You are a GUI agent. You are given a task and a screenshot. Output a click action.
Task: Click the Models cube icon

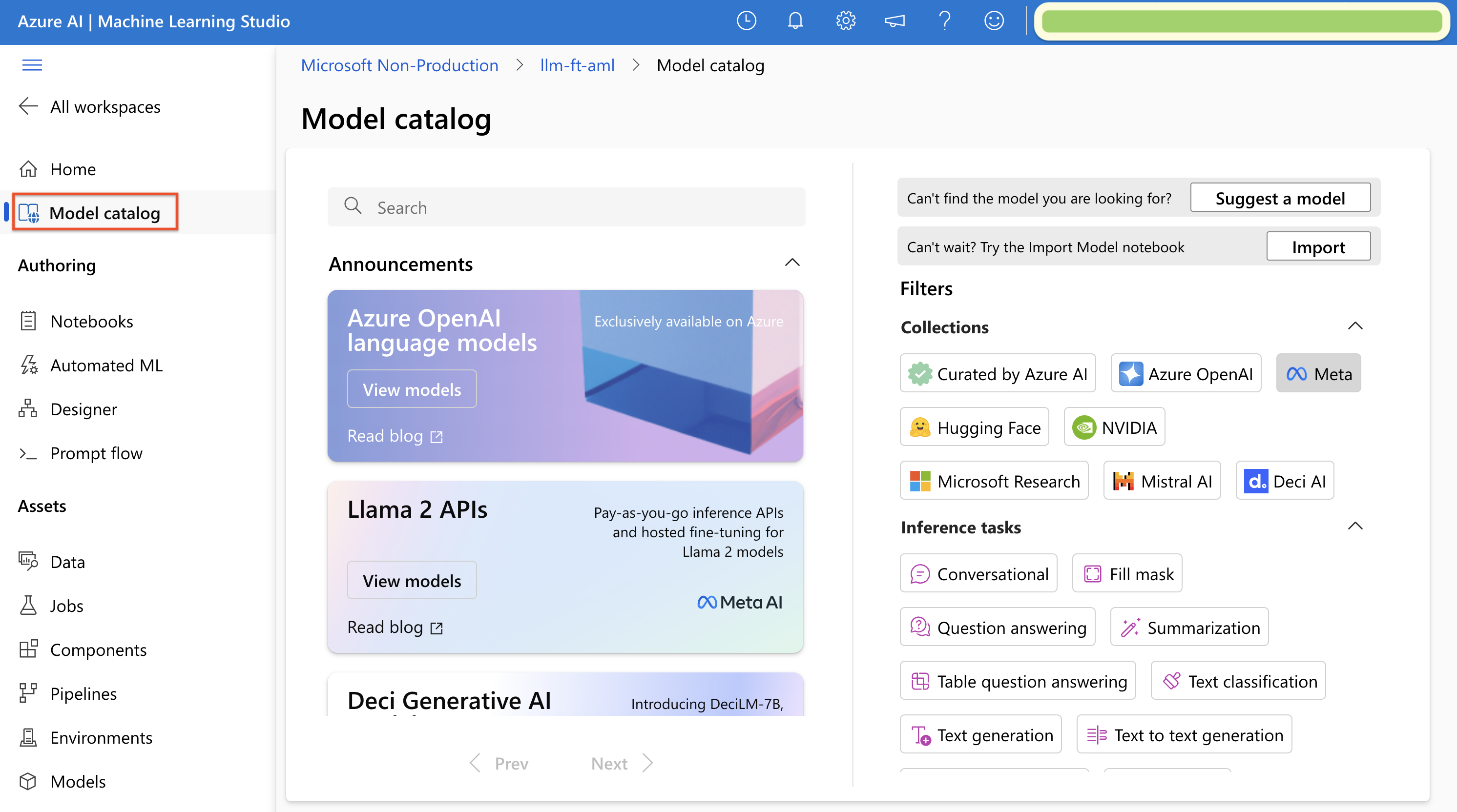28,781
